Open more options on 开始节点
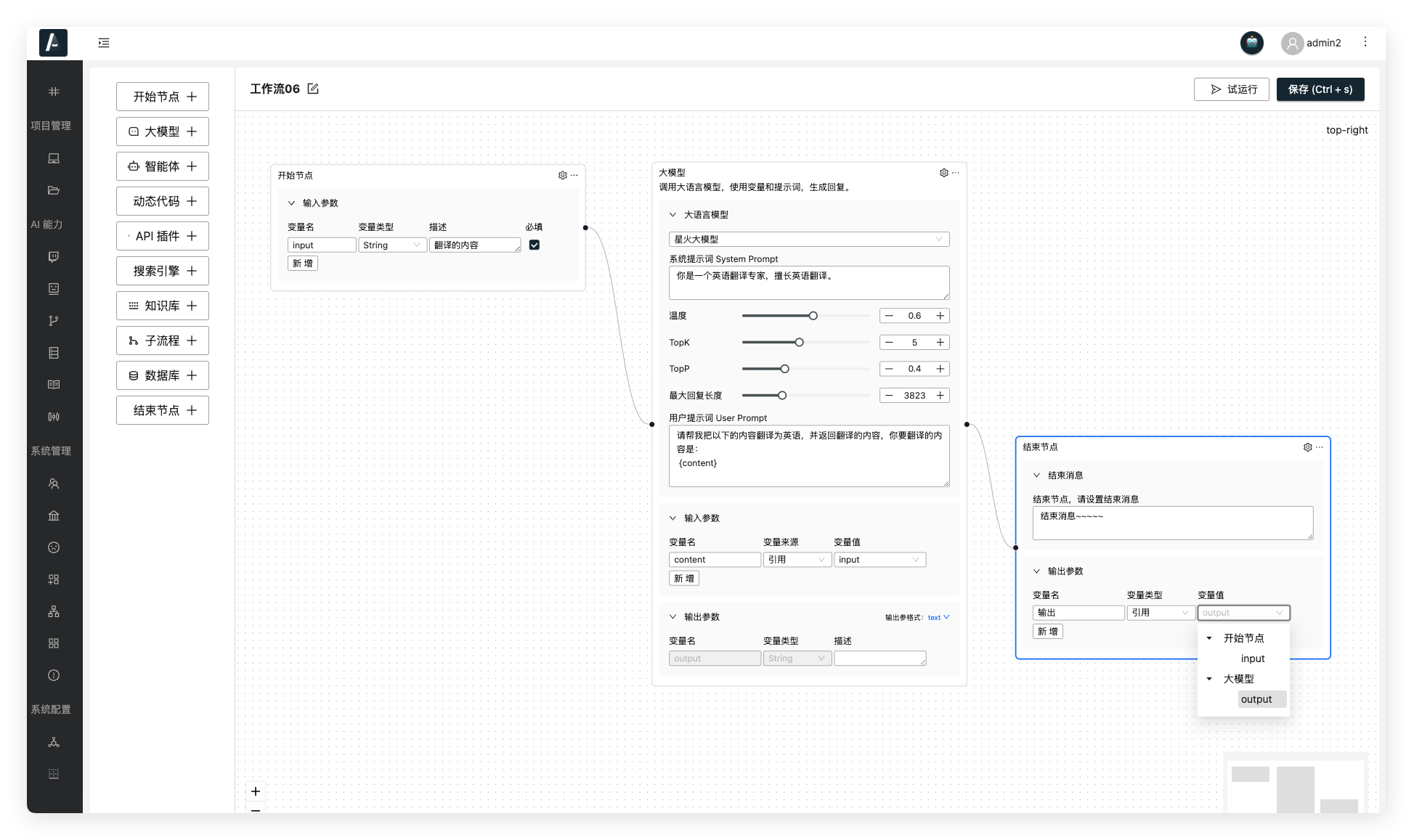 coord(574,175)
